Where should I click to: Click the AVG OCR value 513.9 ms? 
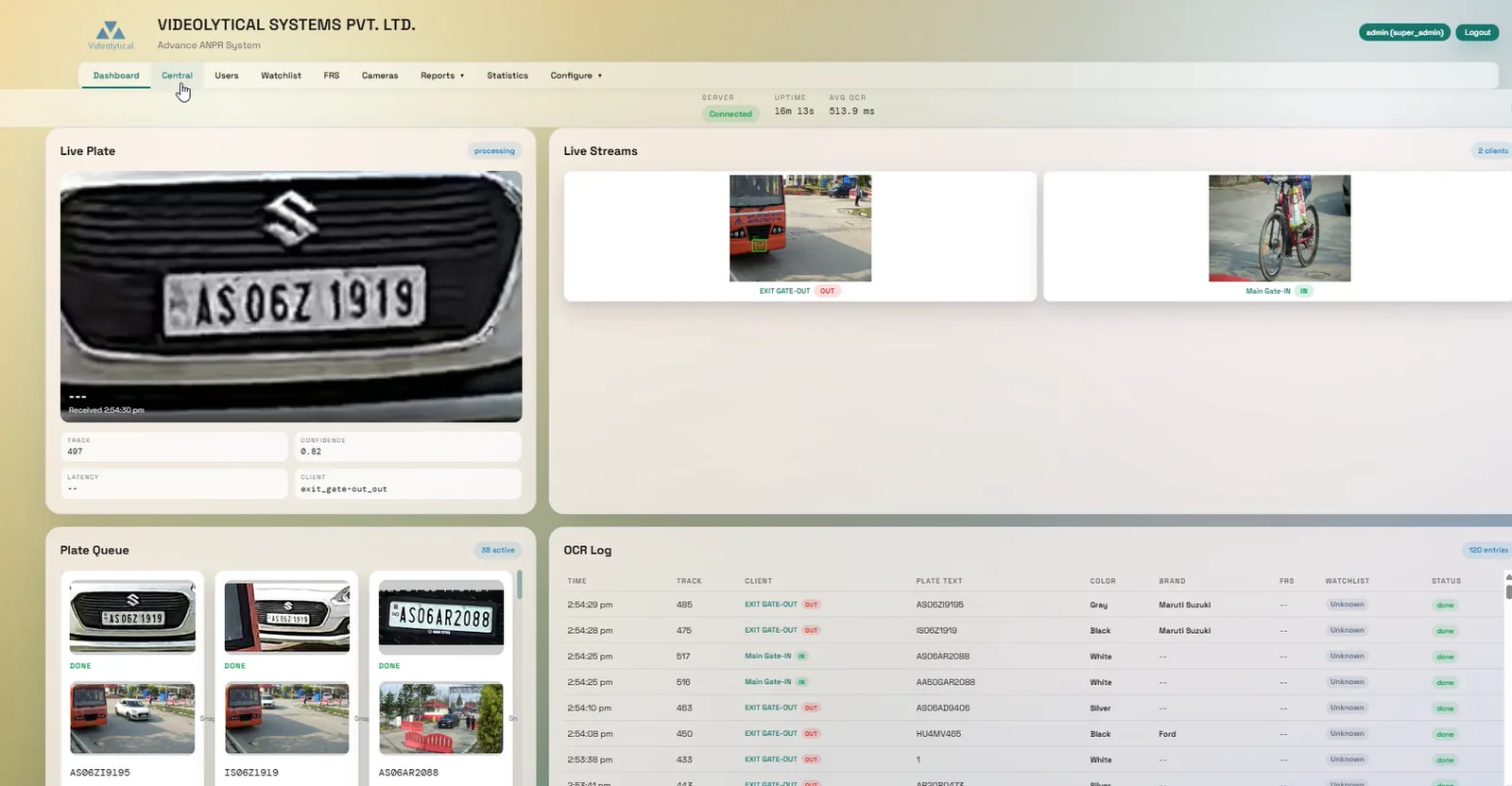pyautogui.click(x=851, y=111)
